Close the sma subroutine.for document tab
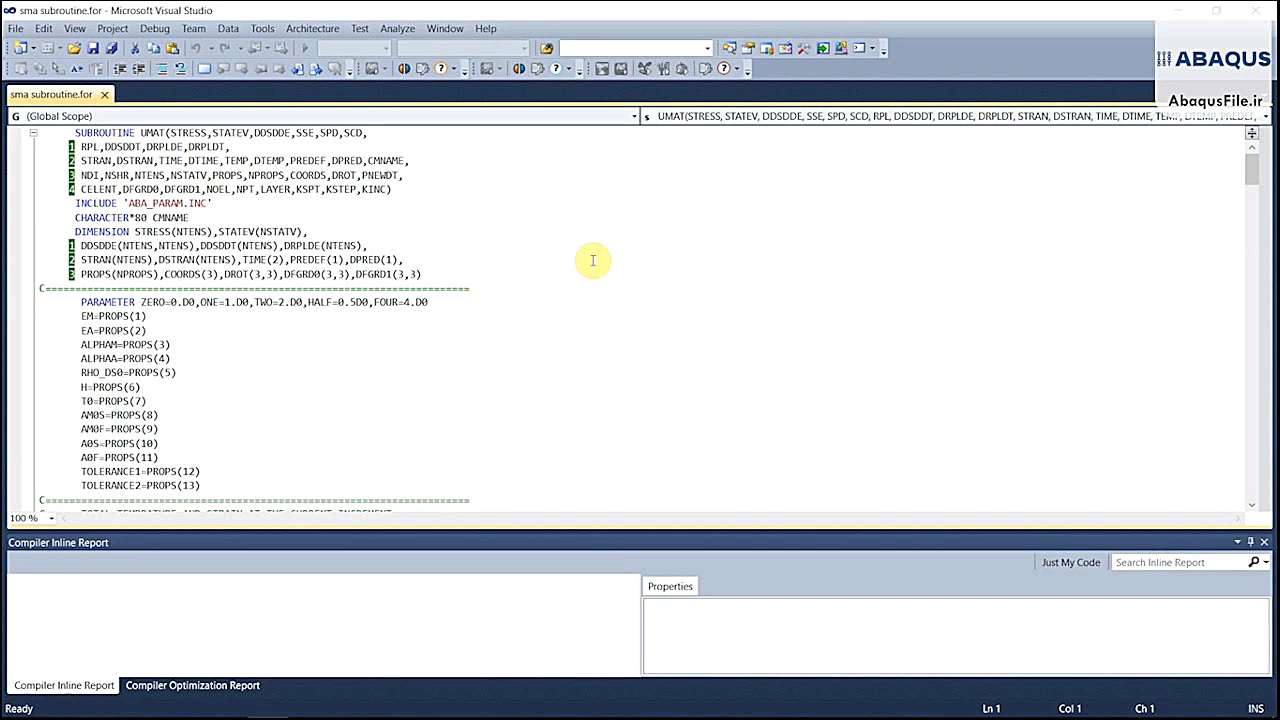This screenshot has height=720, width=1280. pyautogui.click(x=104, y=94)
